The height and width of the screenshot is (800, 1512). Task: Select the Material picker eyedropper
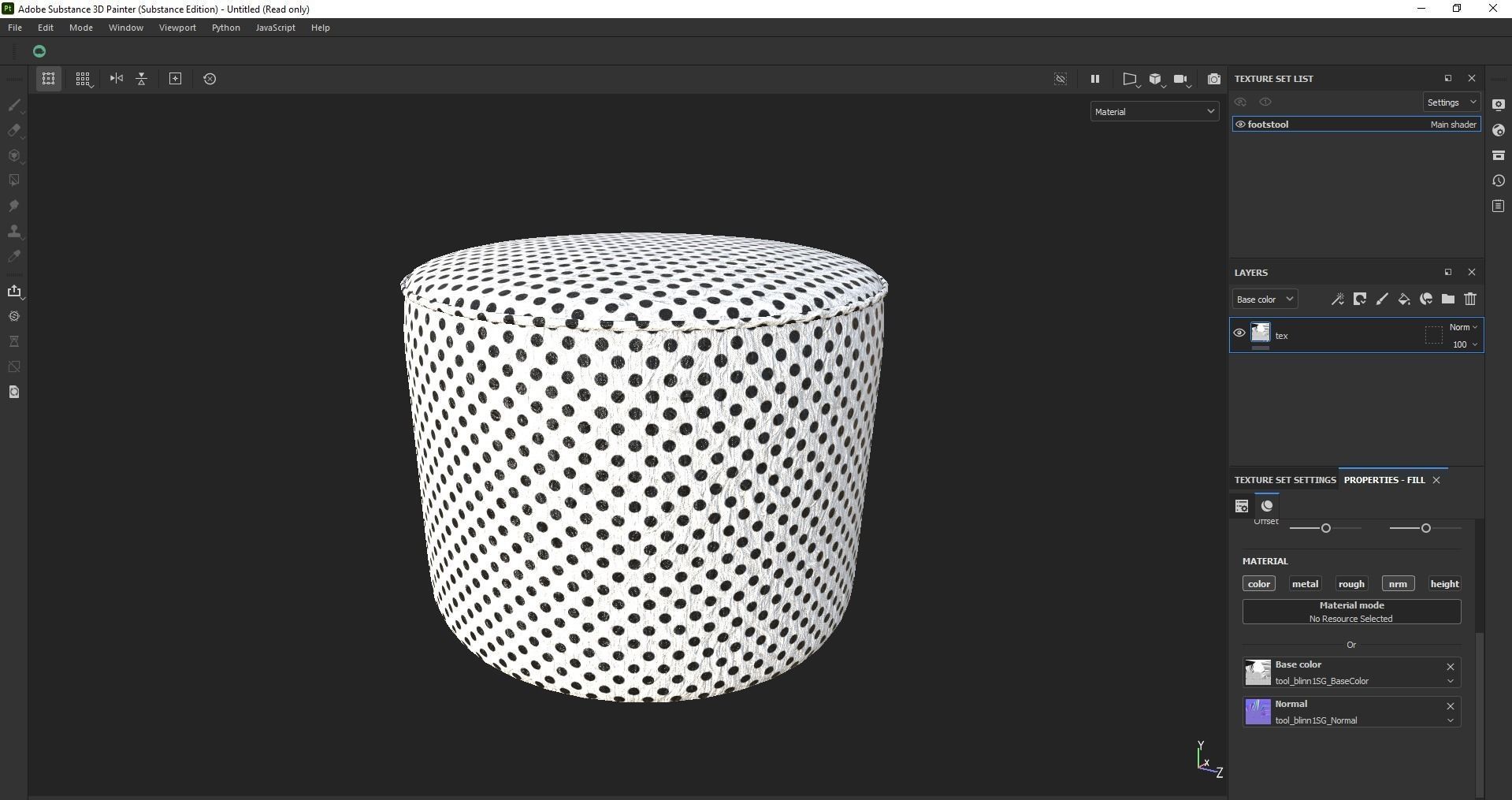point(13,256)
